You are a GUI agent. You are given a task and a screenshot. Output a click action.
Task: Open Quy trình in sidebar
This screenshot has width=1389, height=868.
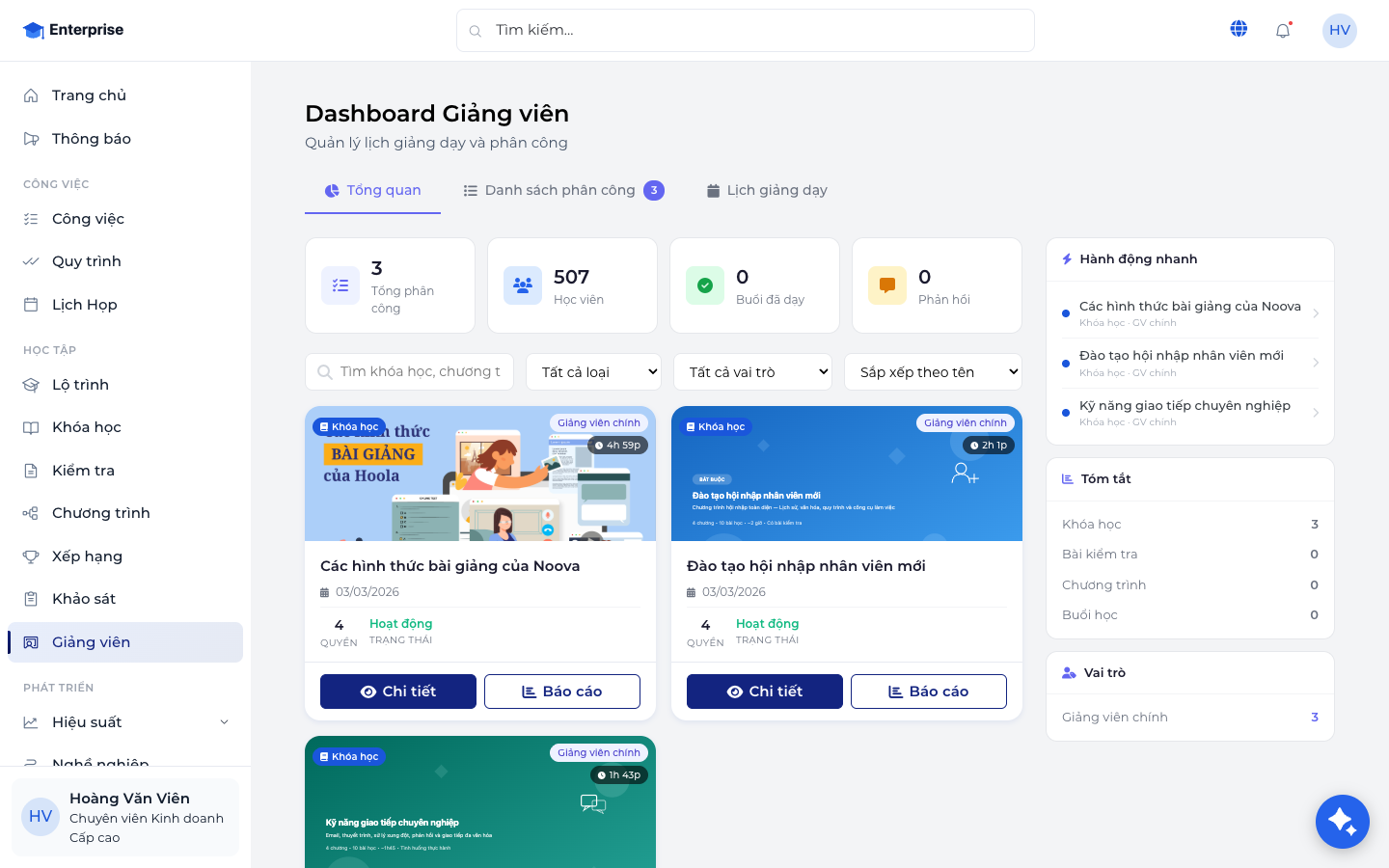(x=125, y=261)
